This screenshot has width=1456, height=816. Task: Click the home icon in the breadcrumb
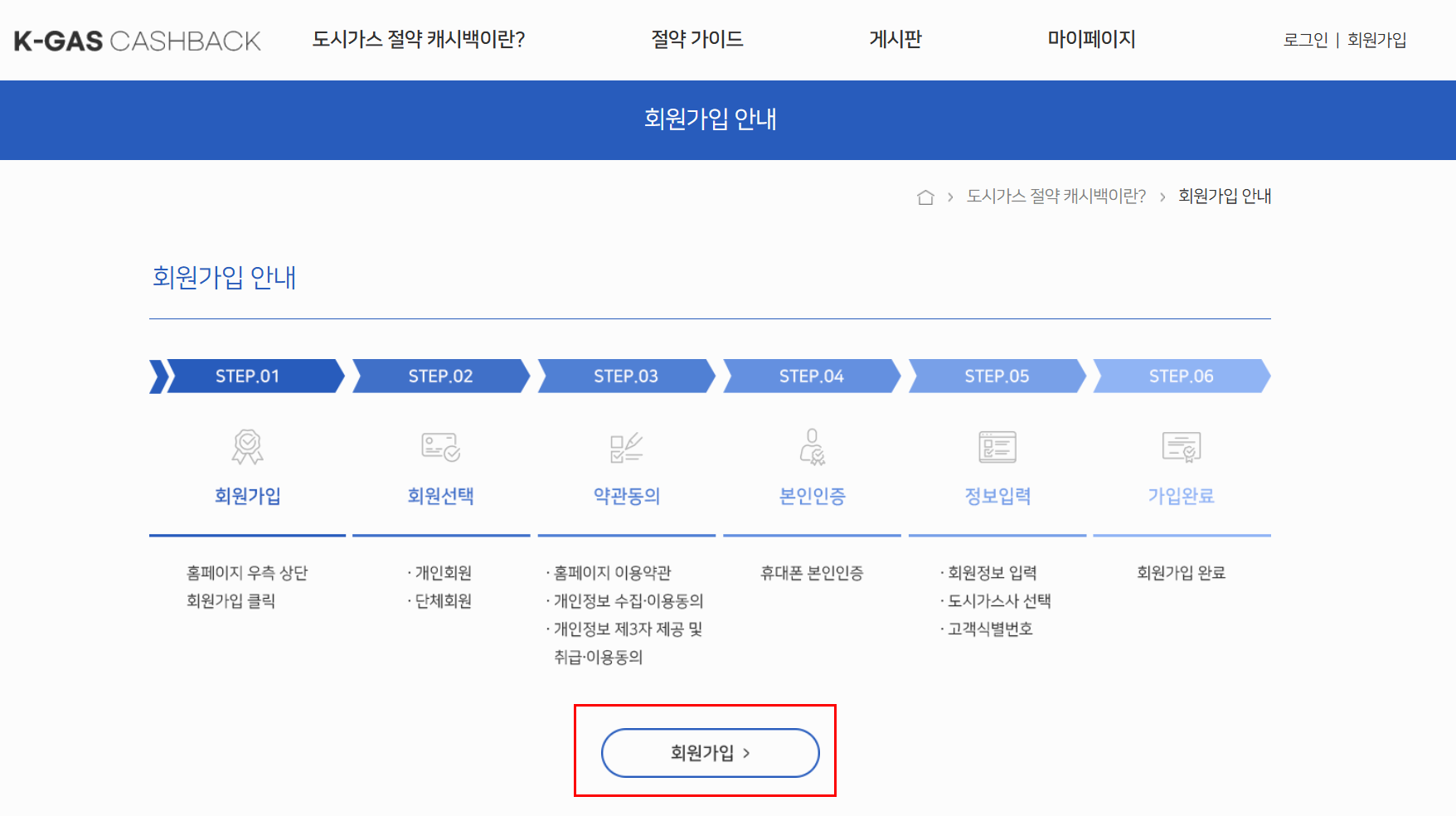point(926,197)
